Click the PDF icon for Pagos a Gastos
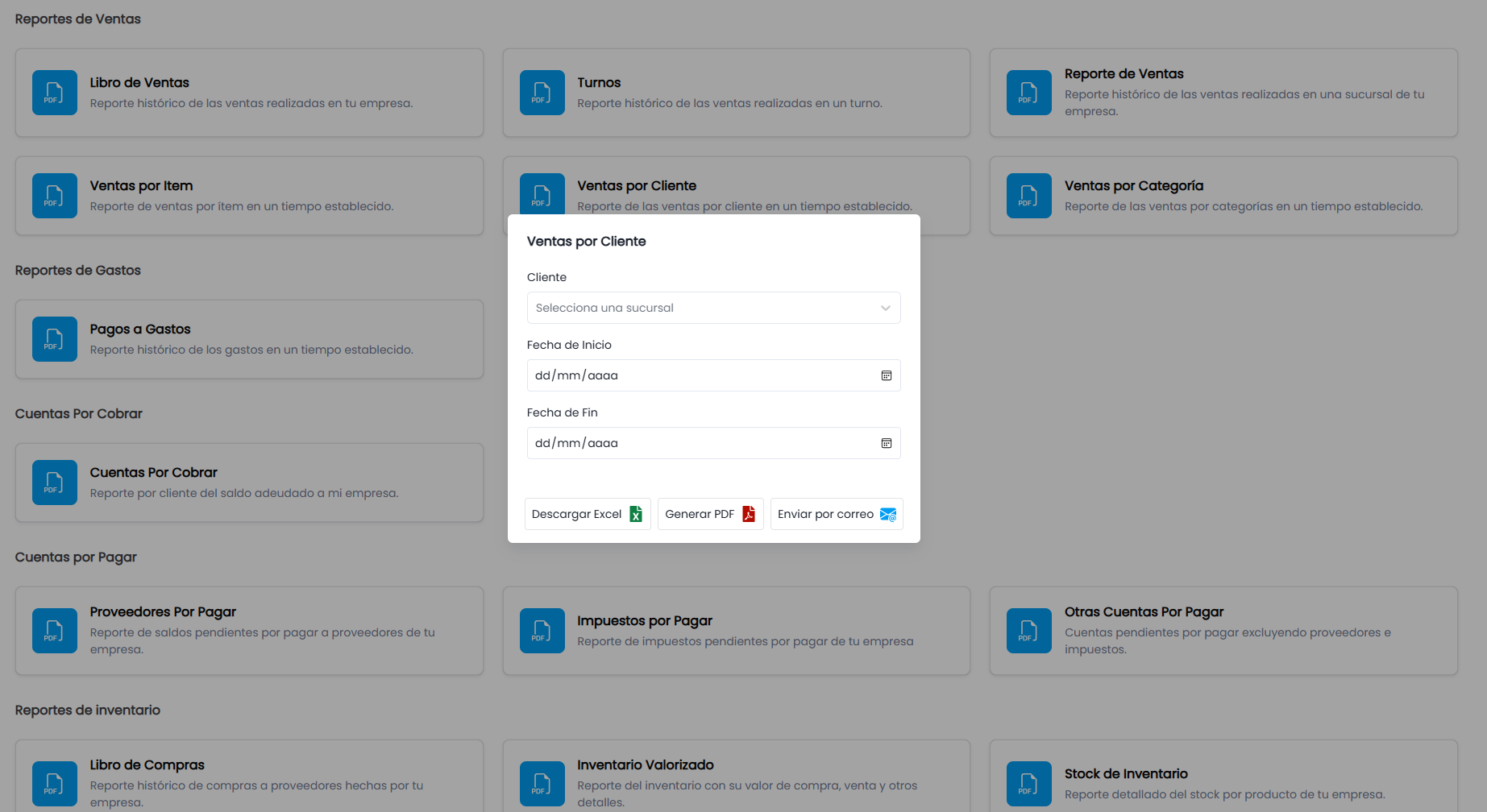Image resolution: width=1487 pixels, height=812 pixels. pos(55,339)
